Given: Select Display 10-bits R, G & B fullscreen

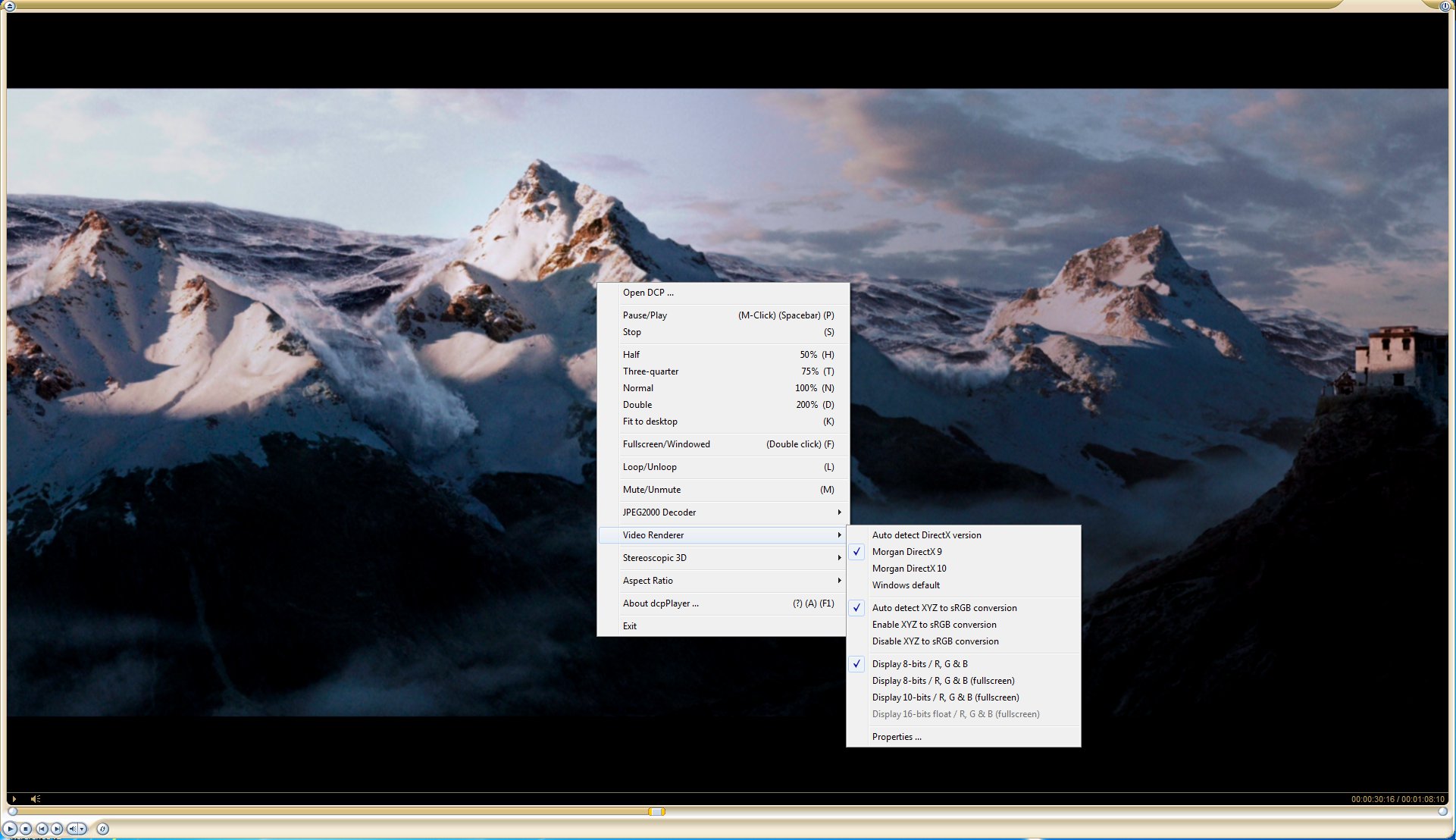Looking at the screenshot, I should [x=945, y=697].
